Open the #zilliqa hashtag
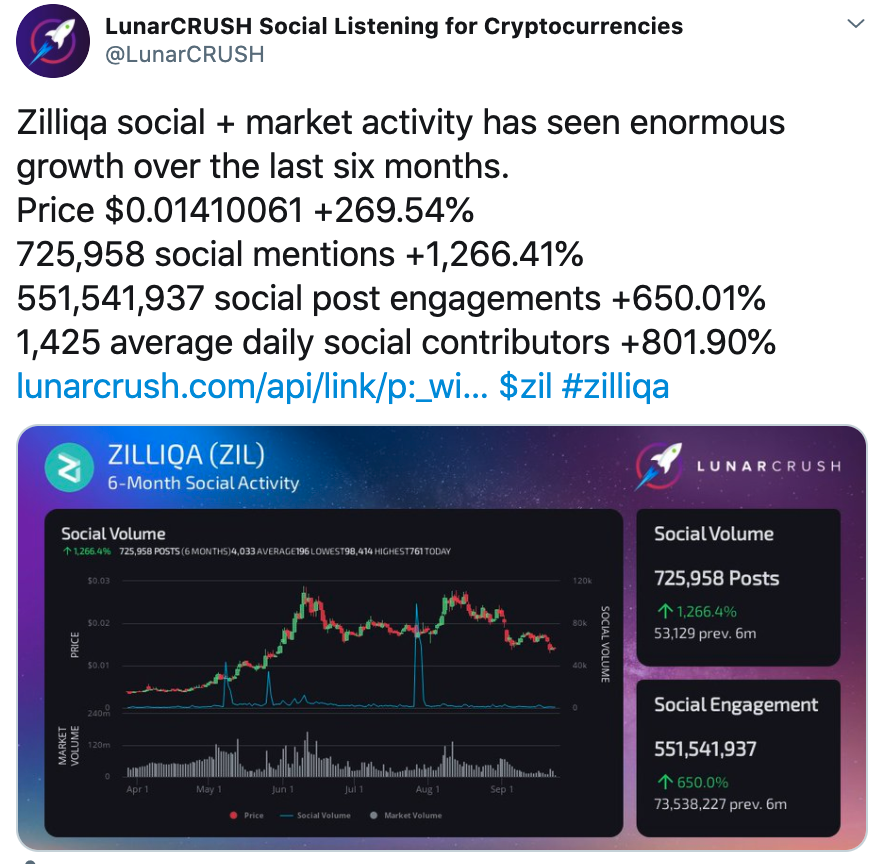Screen dimensions: 882x864 click(615, 386)
